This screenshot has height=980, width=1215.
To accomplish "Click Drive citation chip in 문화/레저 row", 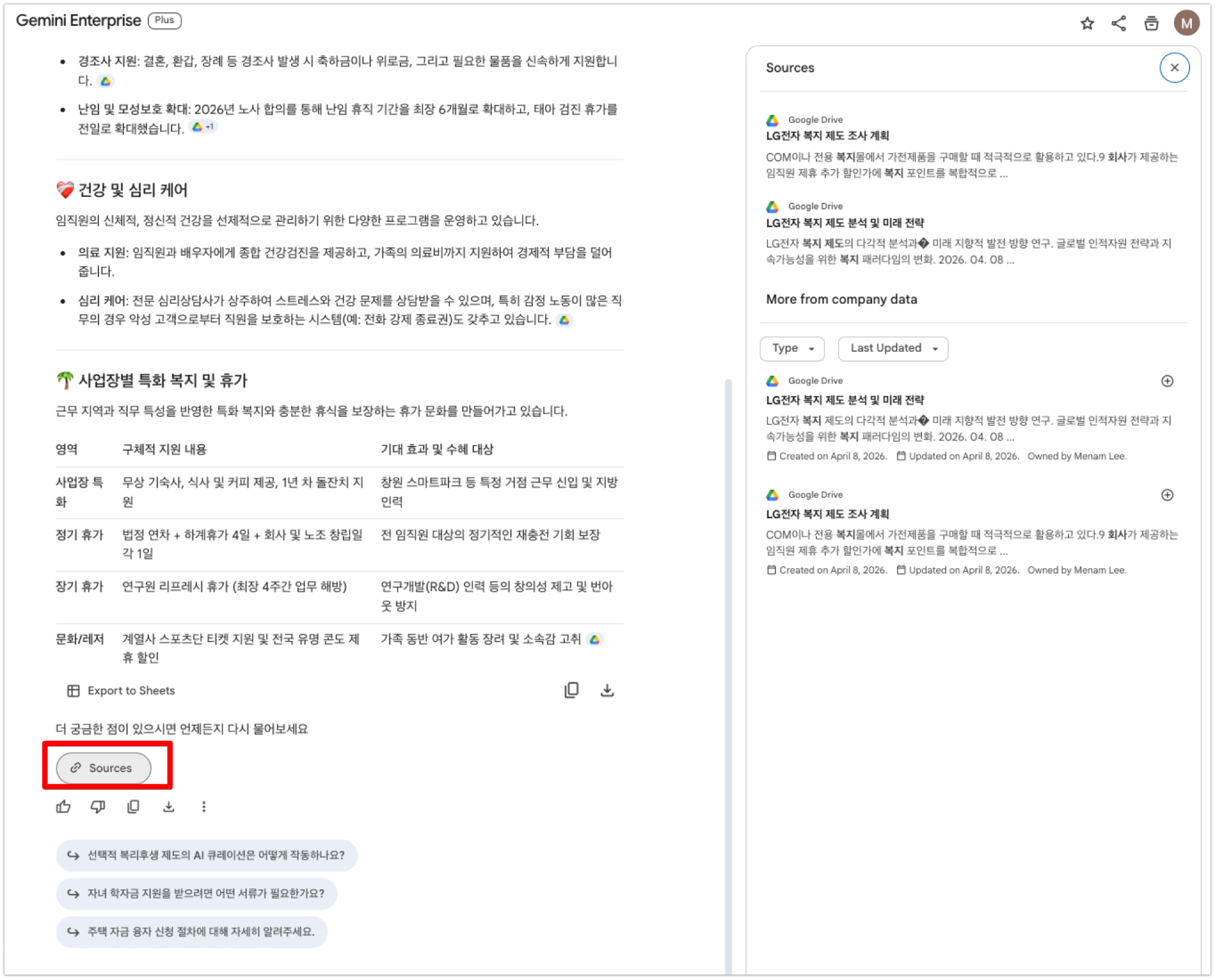I will (595, 639).
